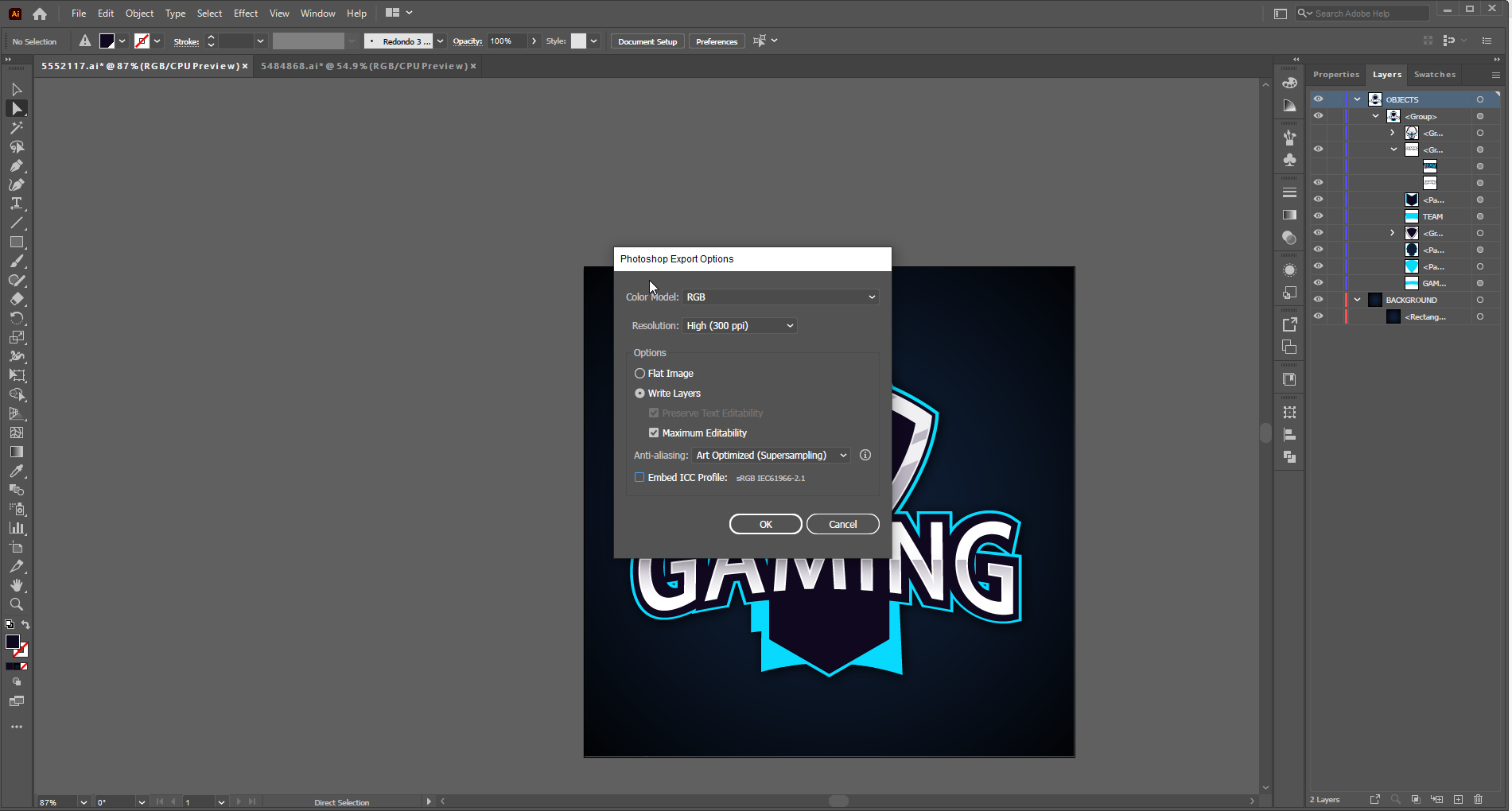Collapse the OBJECTS layer tree
1512x811 pixels.
pos(1358,99)
